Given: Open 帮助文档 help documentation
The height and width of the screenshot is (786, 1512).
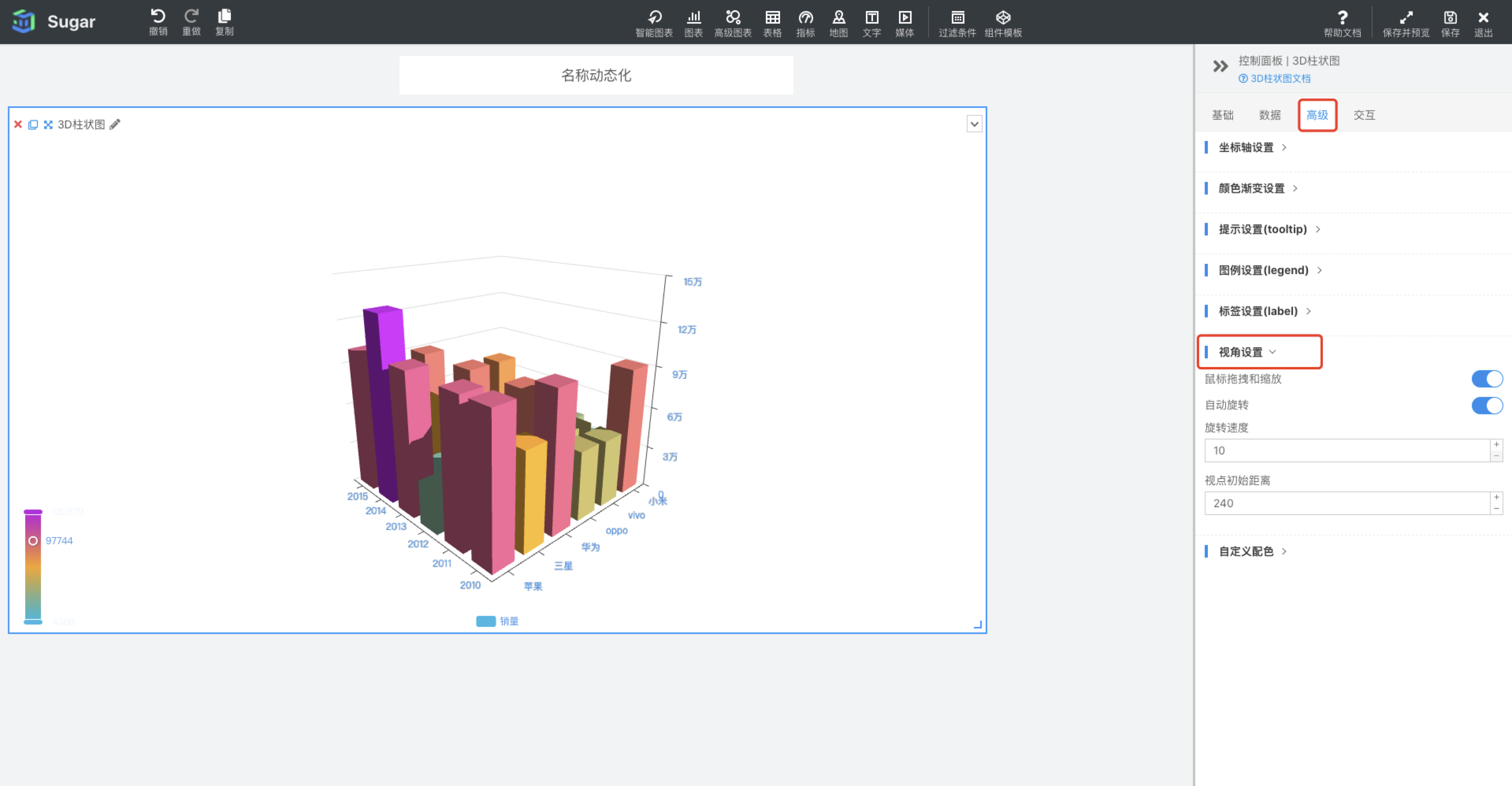Looking at the screenshot, I should point(1342,24).
